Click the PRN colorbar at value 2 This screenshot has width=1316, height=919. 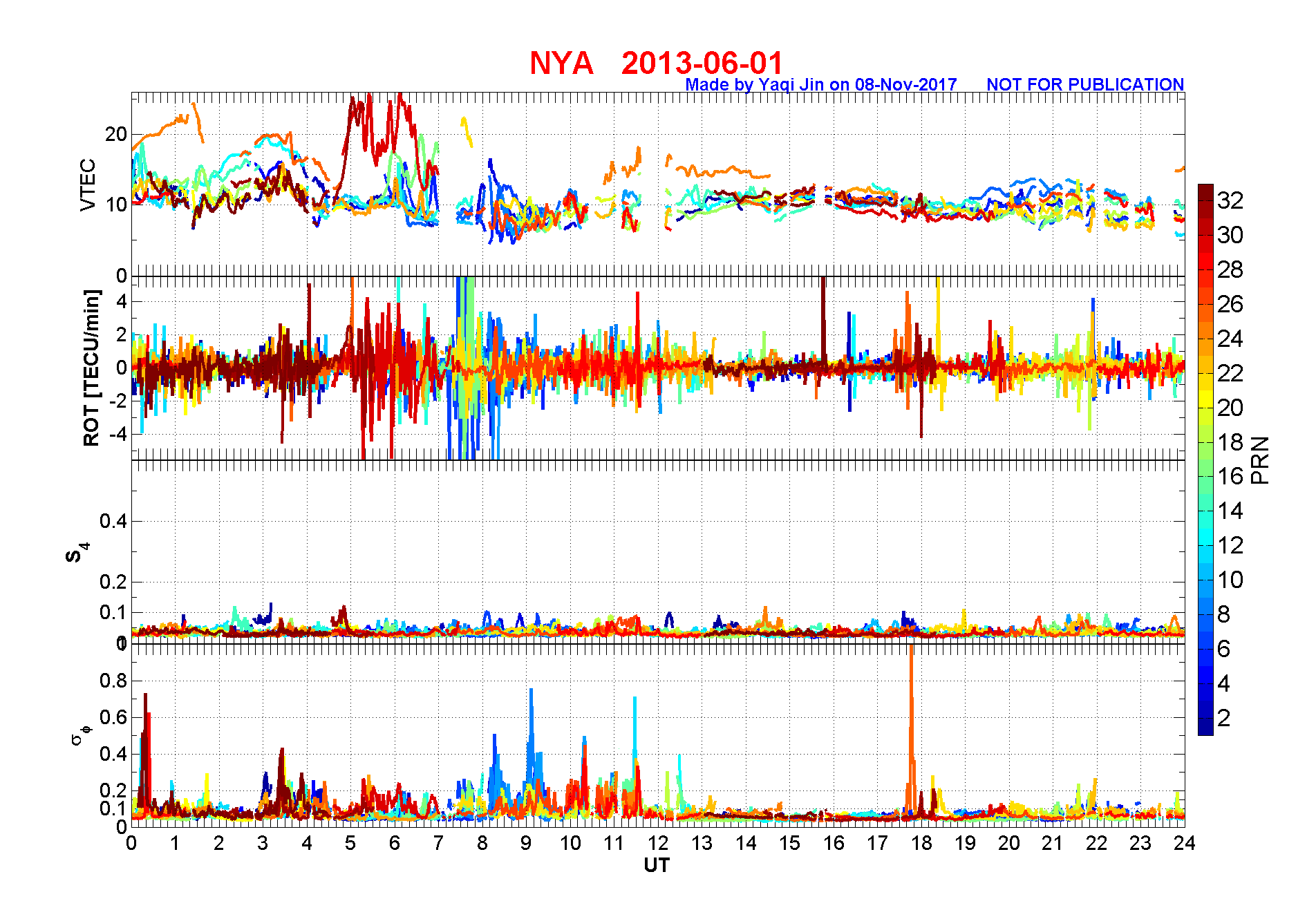[x=1205, y=718]
